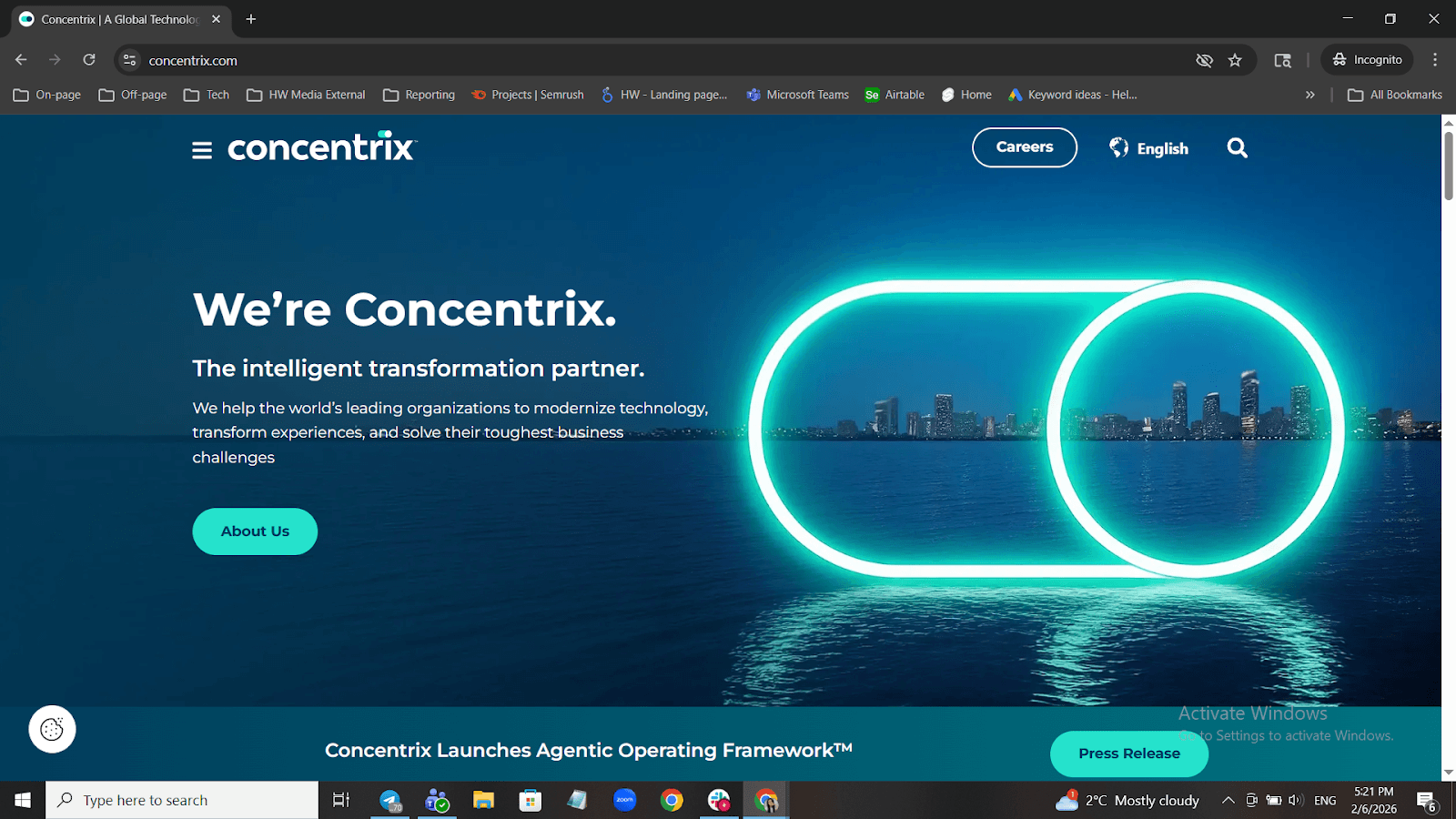Bookmark this page with star icon
This screenshot has height=819, width=1456.
tap(1235, 60)
